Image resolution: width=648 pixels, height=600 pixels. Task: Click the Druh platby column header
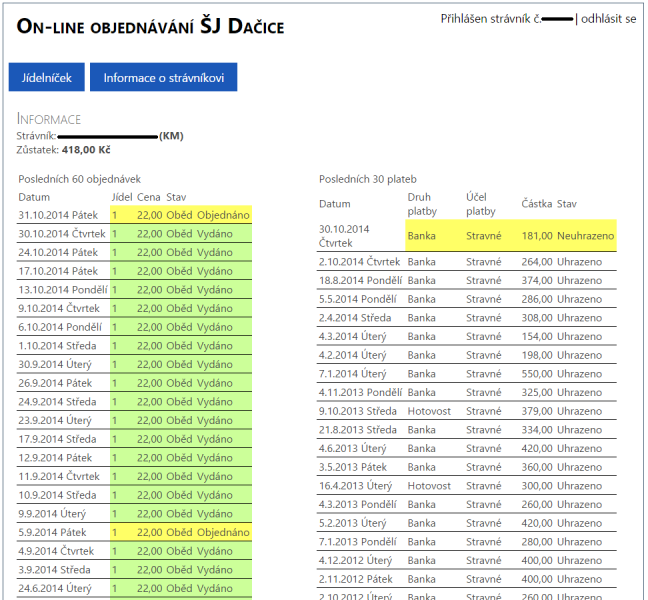pyautogui.click(x=423, y=204)
